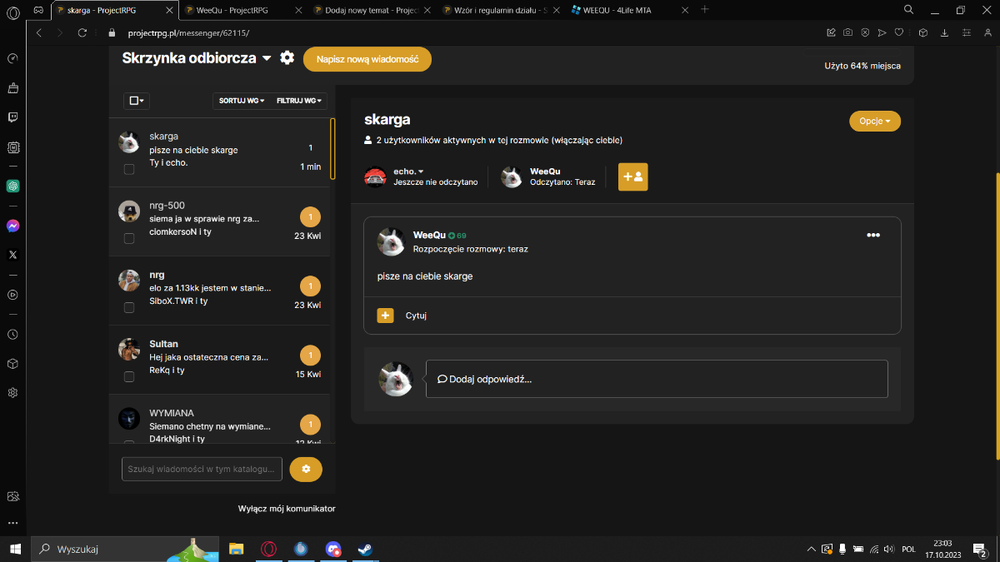Open inbox settings gear next to Skrzynka odbiorcza

(x=287, y=58)
